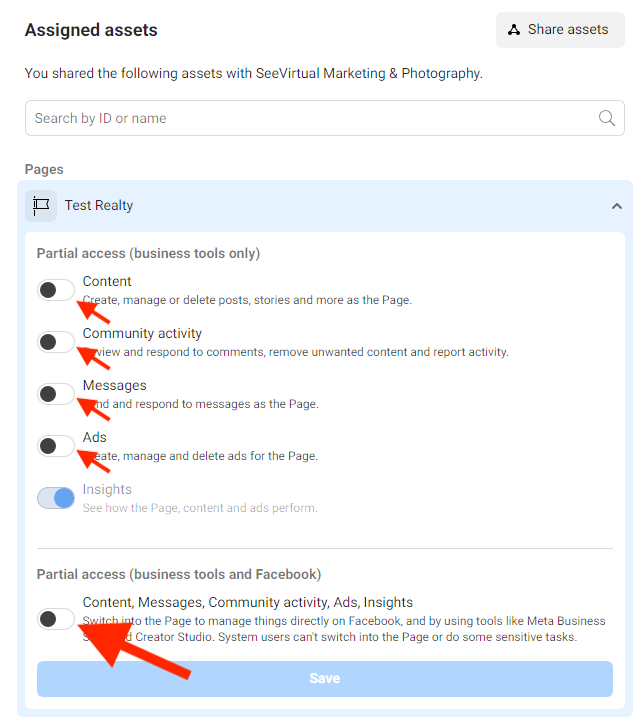644x725 pixels.
Task: Click the Insights permission label
Action: click(107, 489)
